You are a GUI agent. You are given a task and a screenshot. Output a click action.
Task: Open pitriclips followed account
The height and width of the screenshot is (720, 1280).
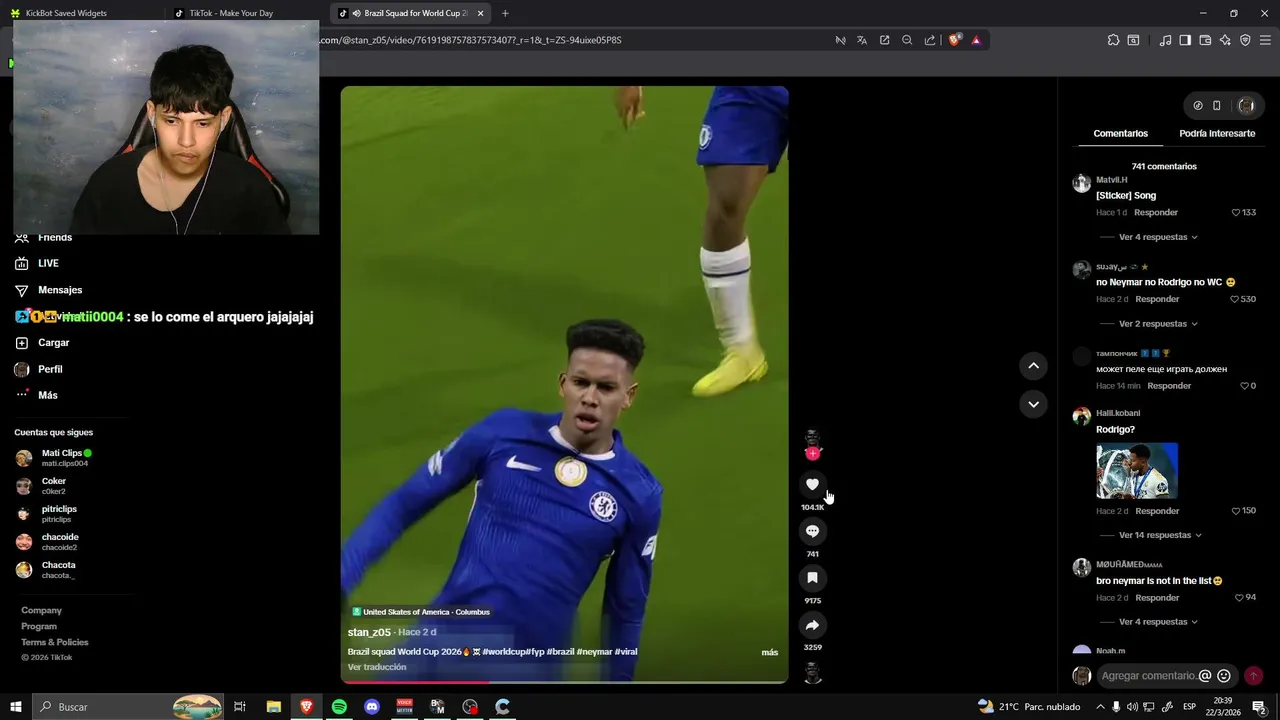[59, 514]
